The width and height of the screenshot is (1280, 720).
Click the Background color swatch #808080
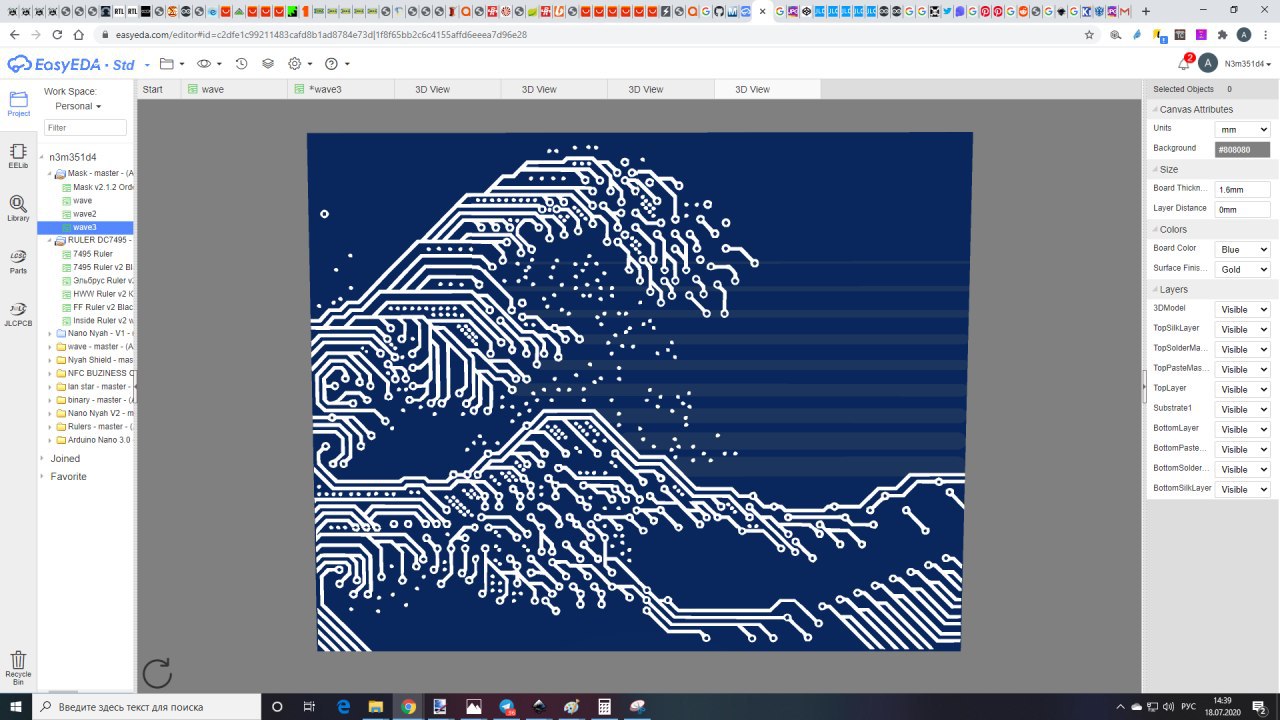1242,149
